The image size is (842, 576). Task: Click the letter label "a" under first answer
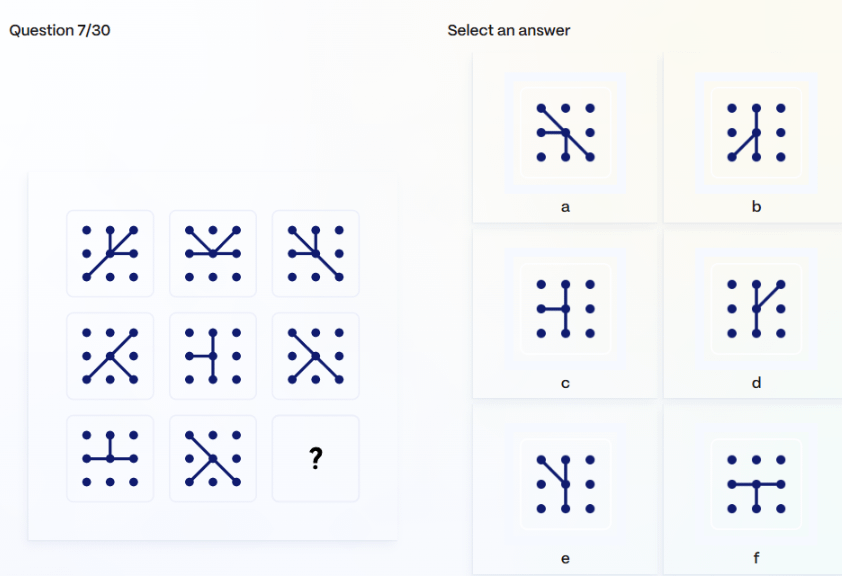pyautogui.click(x=565, y=207)
